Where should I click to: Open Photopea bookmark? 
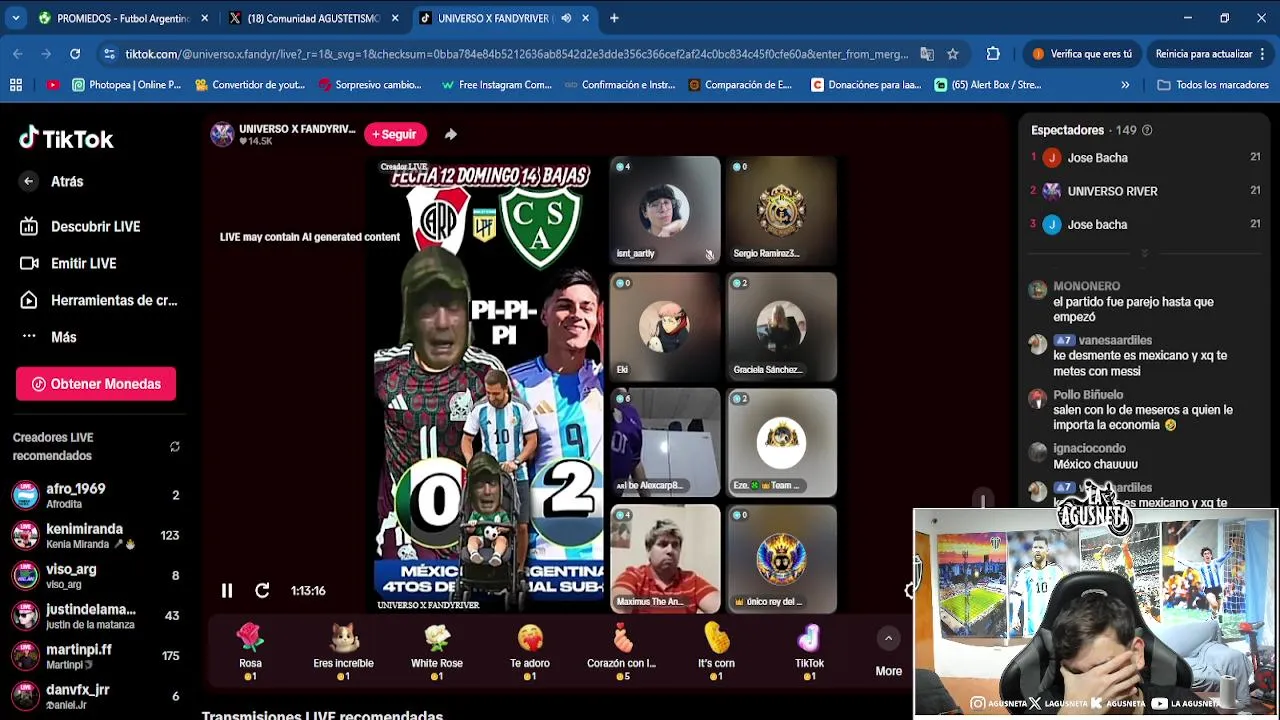coord(127,85)
